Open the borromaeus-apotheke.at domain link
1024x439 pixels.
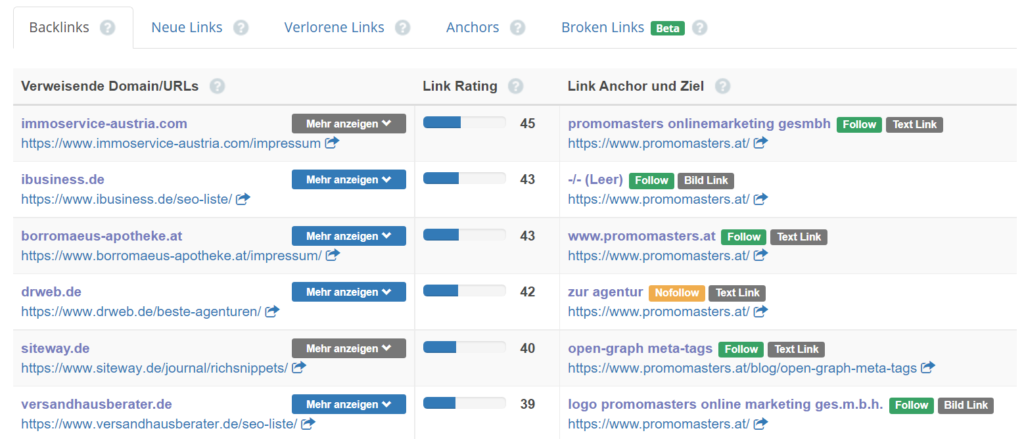(102, 236)
